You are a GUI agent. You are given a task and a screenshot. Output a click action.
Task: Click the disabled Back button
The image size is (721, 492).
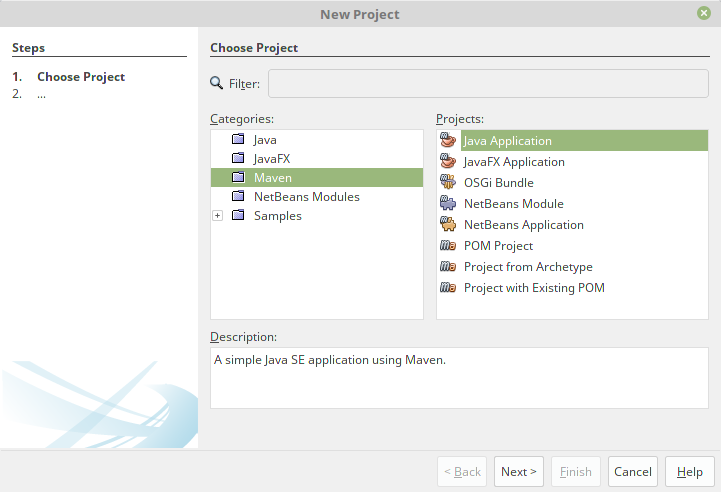point(462,471)
